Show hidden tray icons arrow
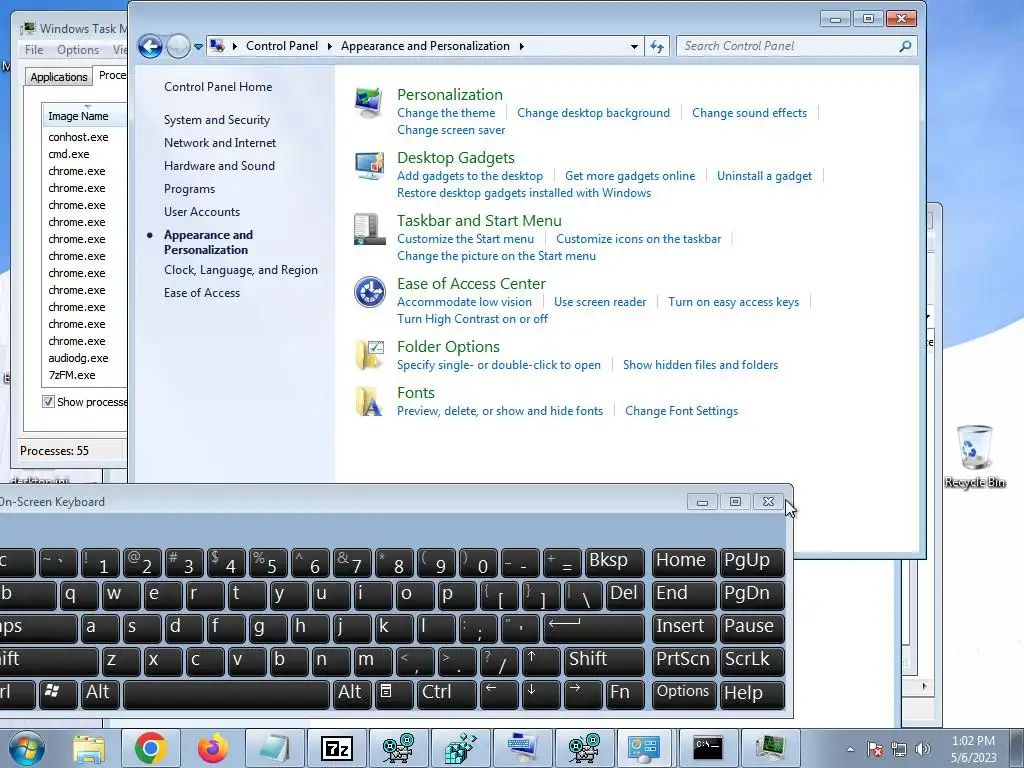The height and width of the screenshot is (768, 1024). (850, 749)
